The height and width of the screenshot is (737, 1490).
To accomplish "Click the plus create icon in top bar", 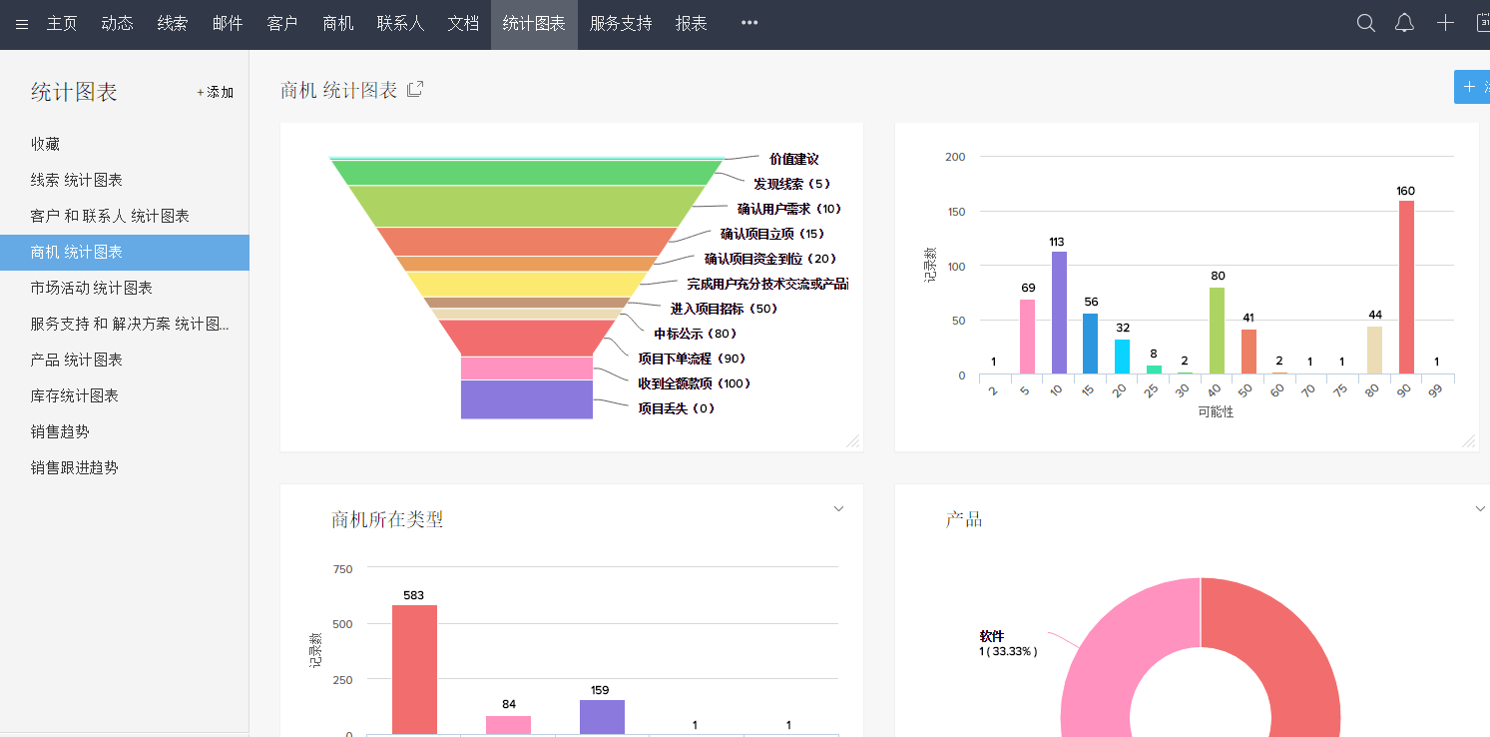I will pos(1445,24).
